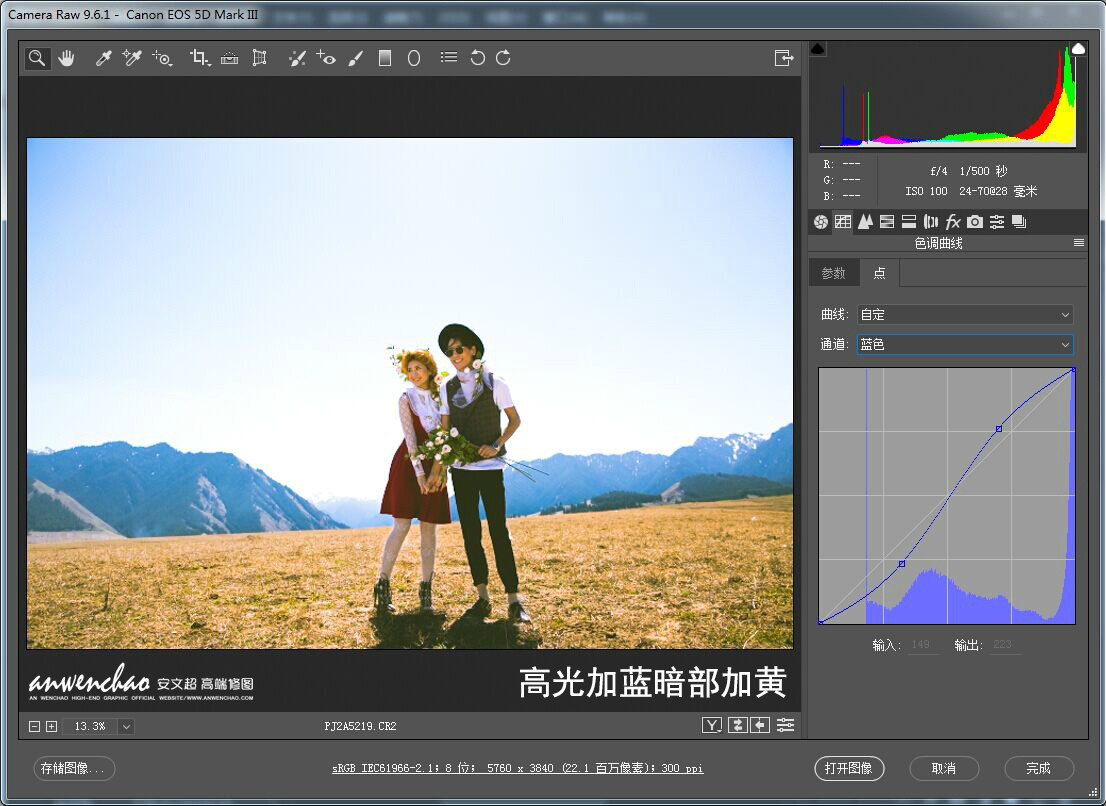Screen dimensions: 1106x806
Task: Toggle highlight clipping warning in histogram
Action: (x=1078, y=49)
